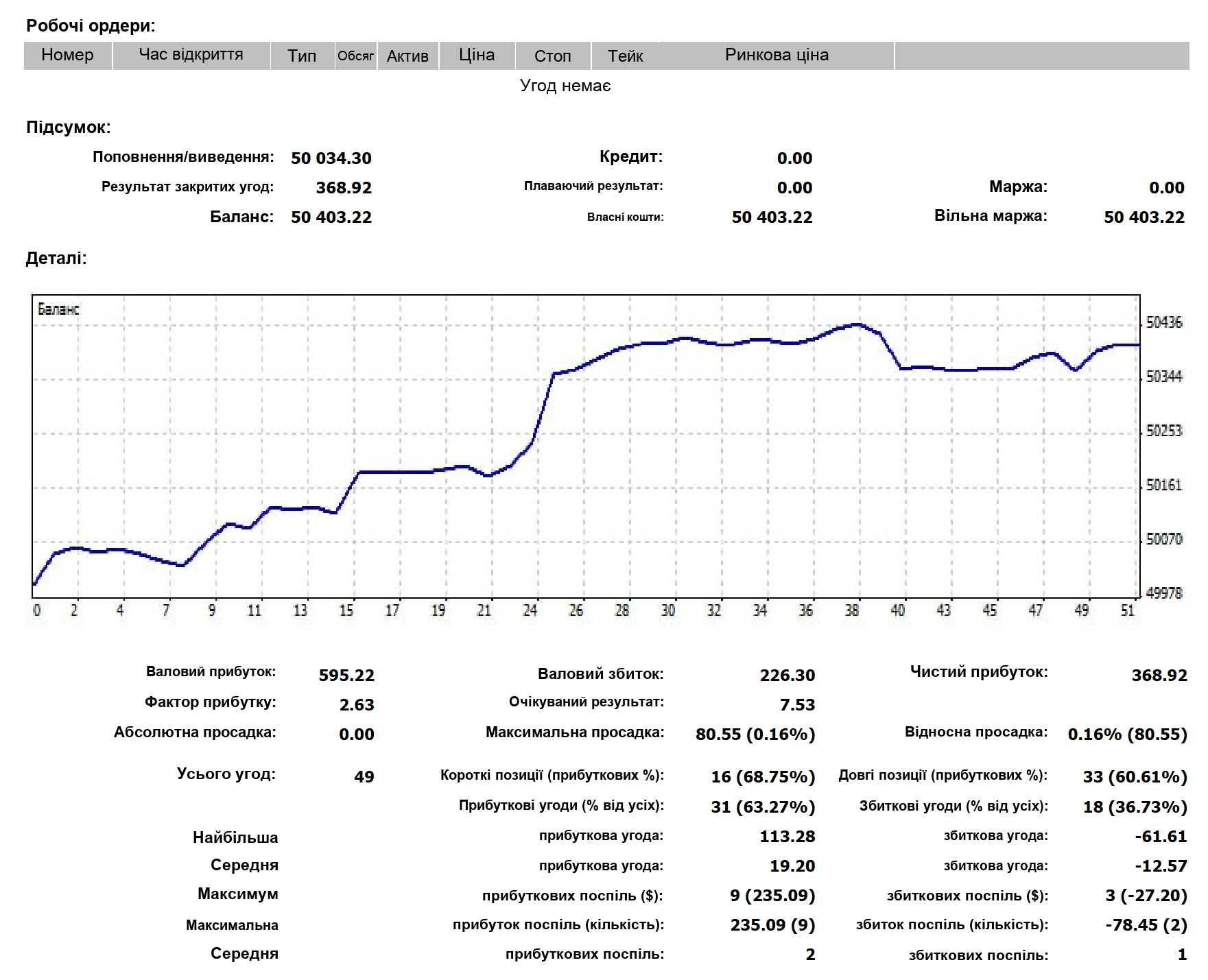Click the largest loss trade value -61.61

point(1161,837)
